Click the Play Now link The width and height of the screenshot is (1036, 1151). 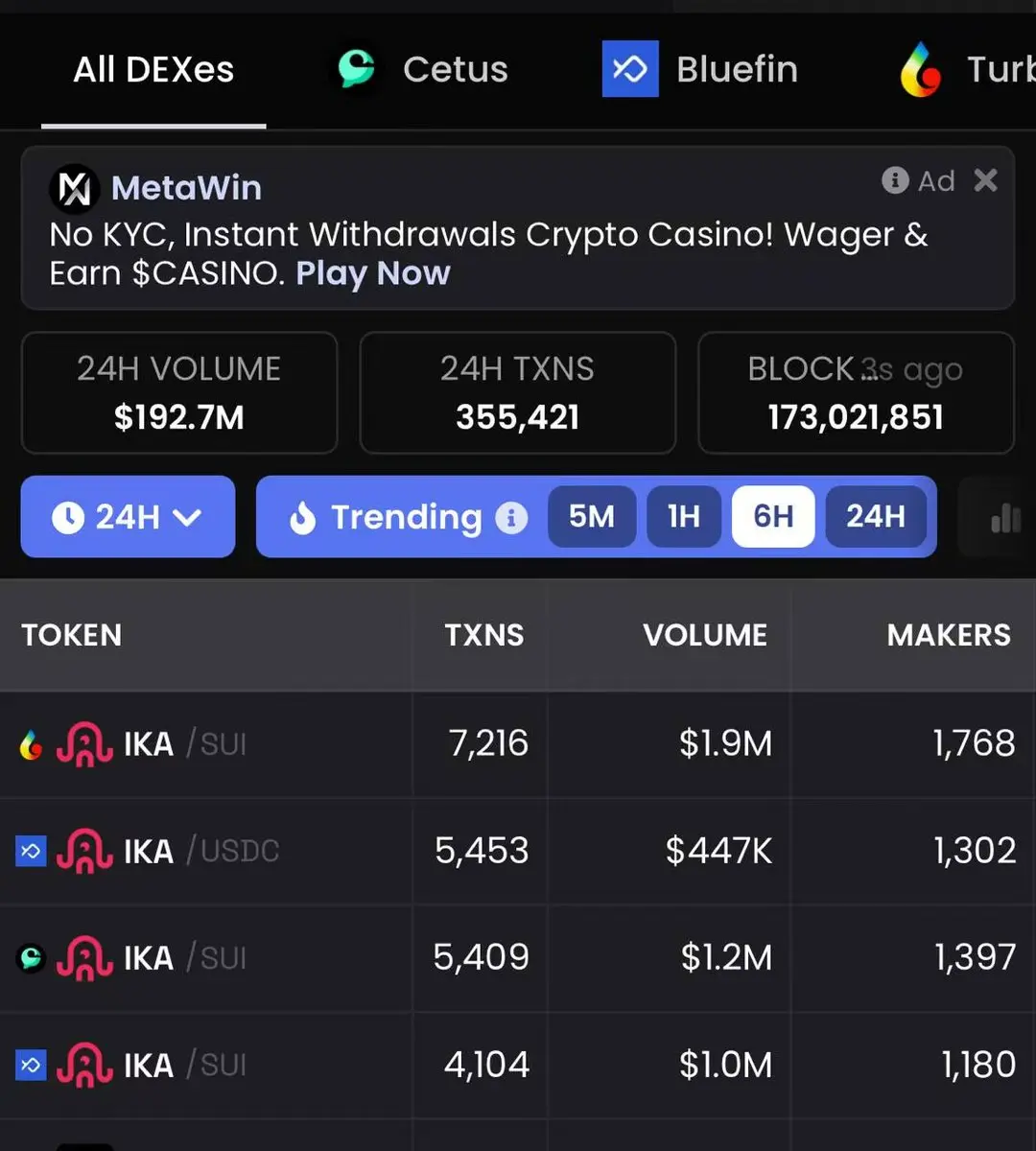coord(373,273)
